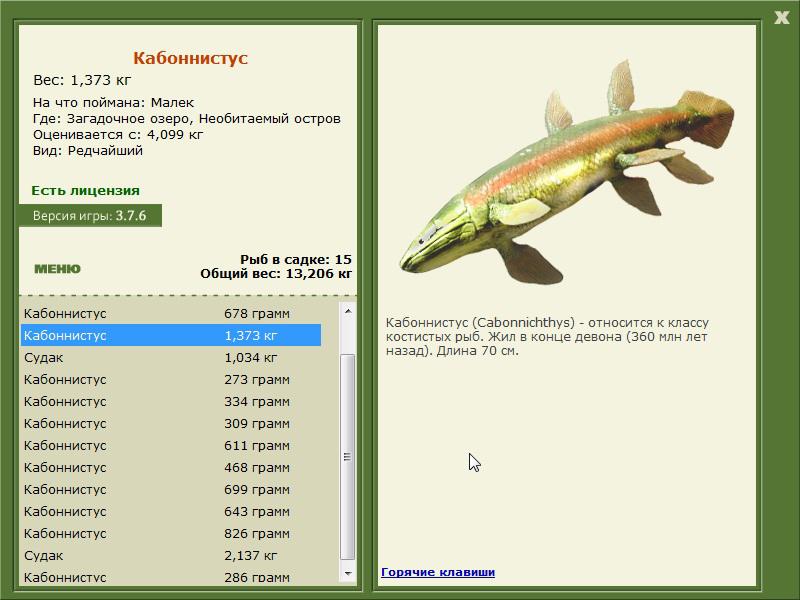
Task: Select Кабоннистус 286 грамм row
Action: click(171, 577)
